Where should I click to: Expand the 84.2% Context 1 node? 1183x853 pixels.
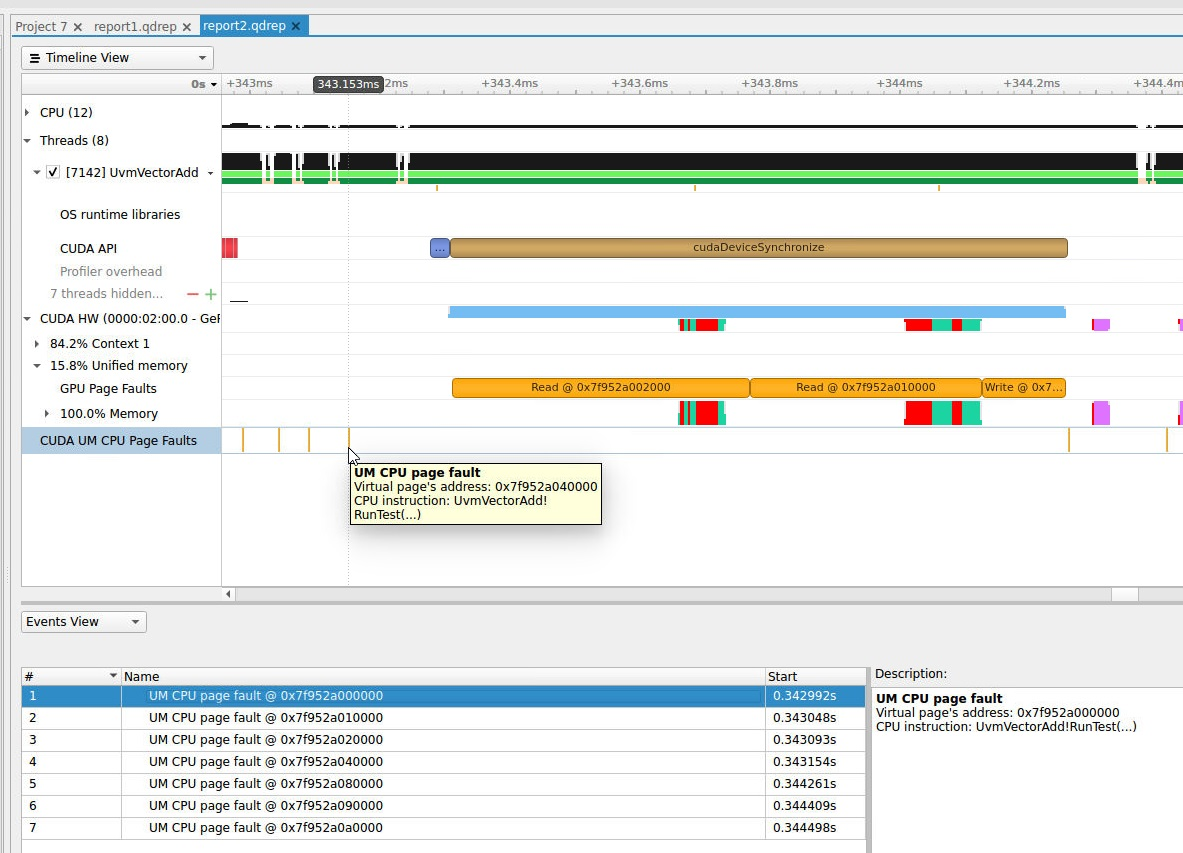(38, 342)
